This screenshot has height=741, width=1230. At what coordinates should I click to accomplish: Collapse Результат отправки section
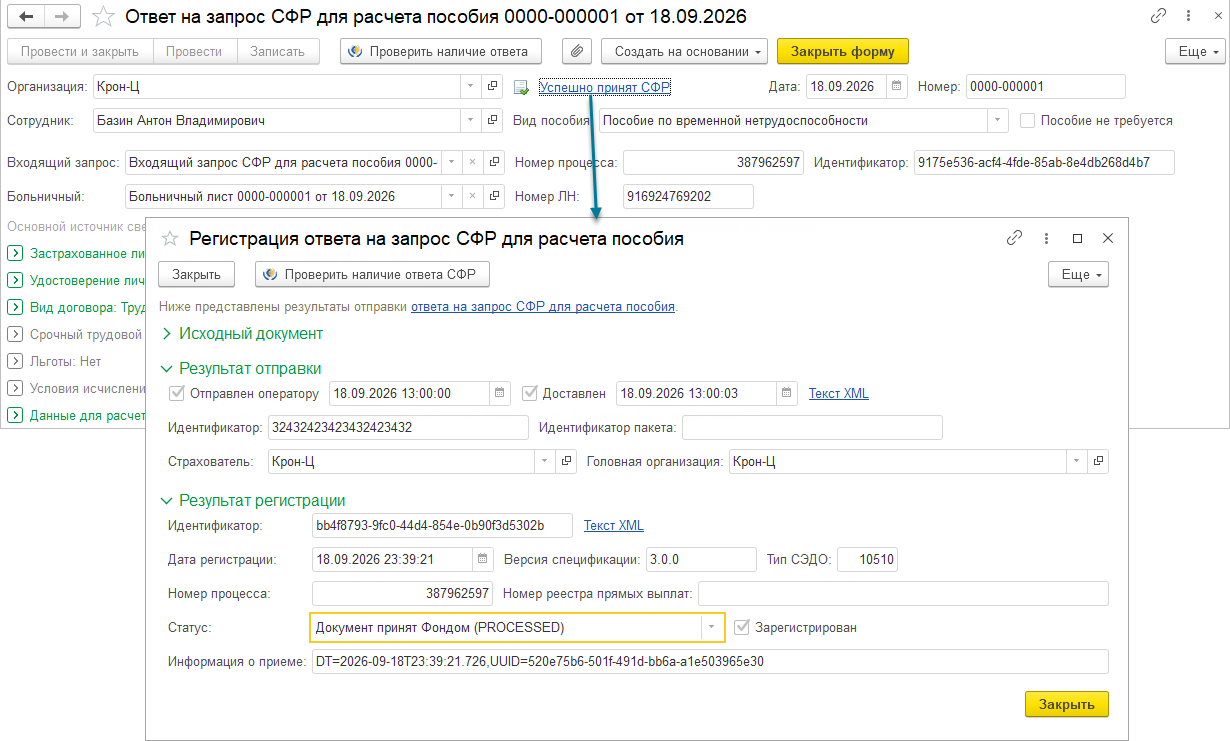click(241, 368)
